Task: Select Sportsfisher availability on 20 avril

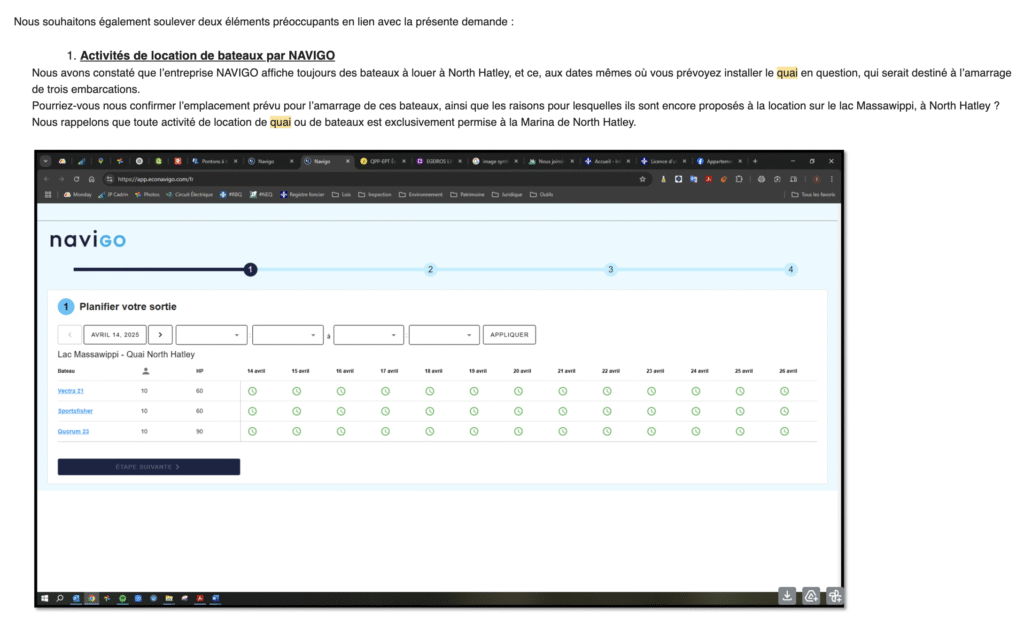Action: coord(518,411)
